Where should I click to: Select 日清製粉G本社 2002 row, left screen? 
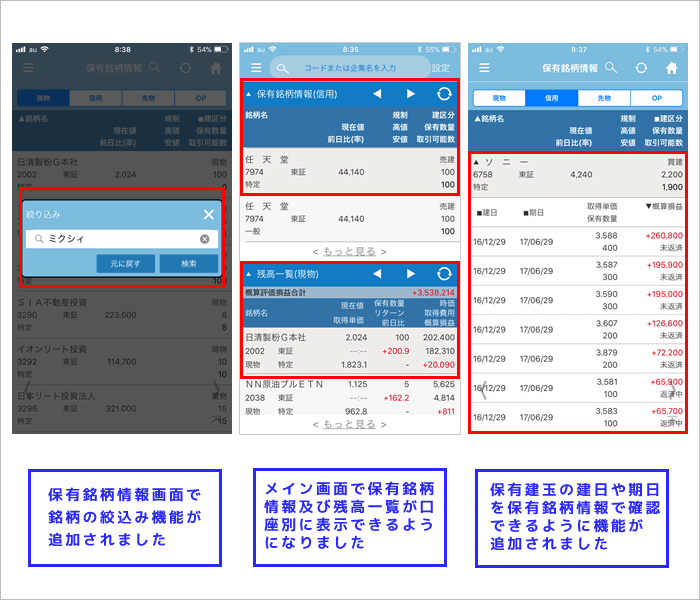122,174
